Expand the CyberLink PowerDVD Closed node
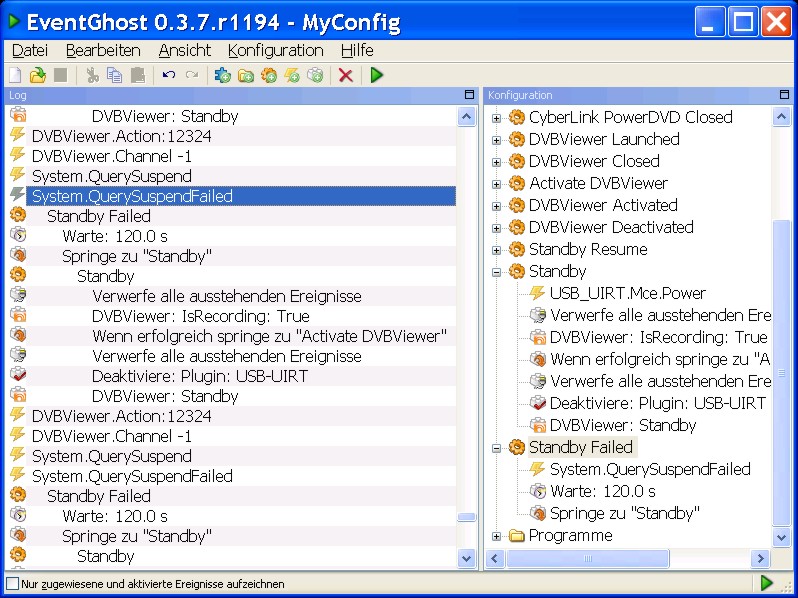Screen dimensions: 798x598 [x=496, y=118]
